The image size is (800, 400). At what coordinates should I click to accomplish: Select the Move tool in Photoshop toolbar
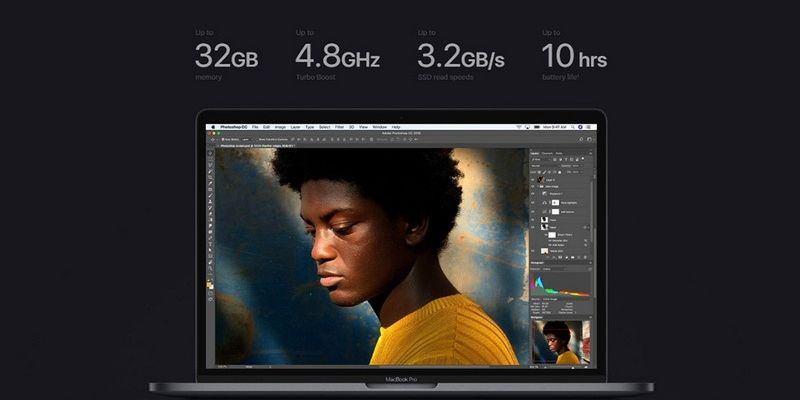tap(210, 153)
